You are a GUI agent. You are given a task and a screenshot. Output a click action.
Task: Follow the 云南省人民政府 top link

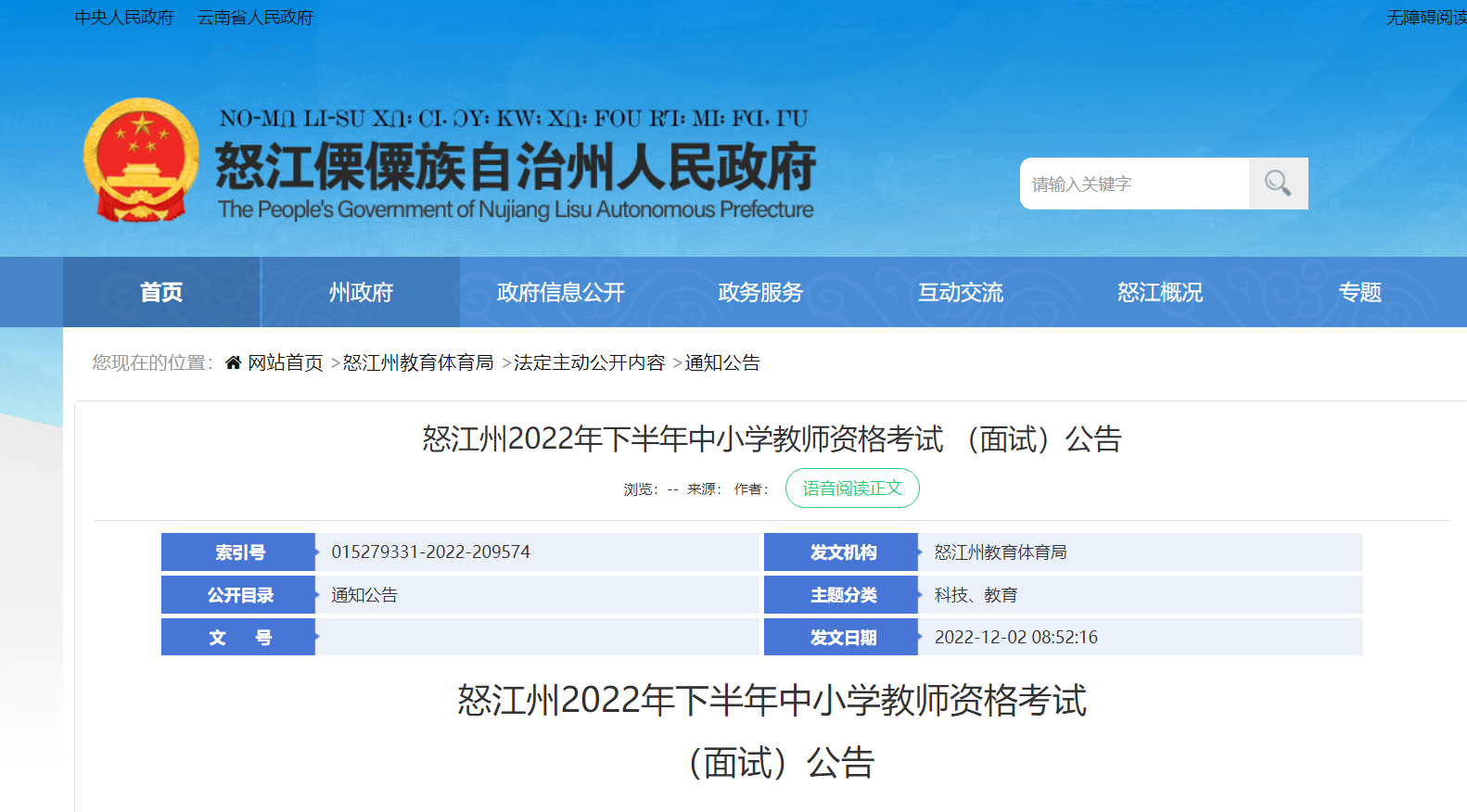(x=255, y=18)
